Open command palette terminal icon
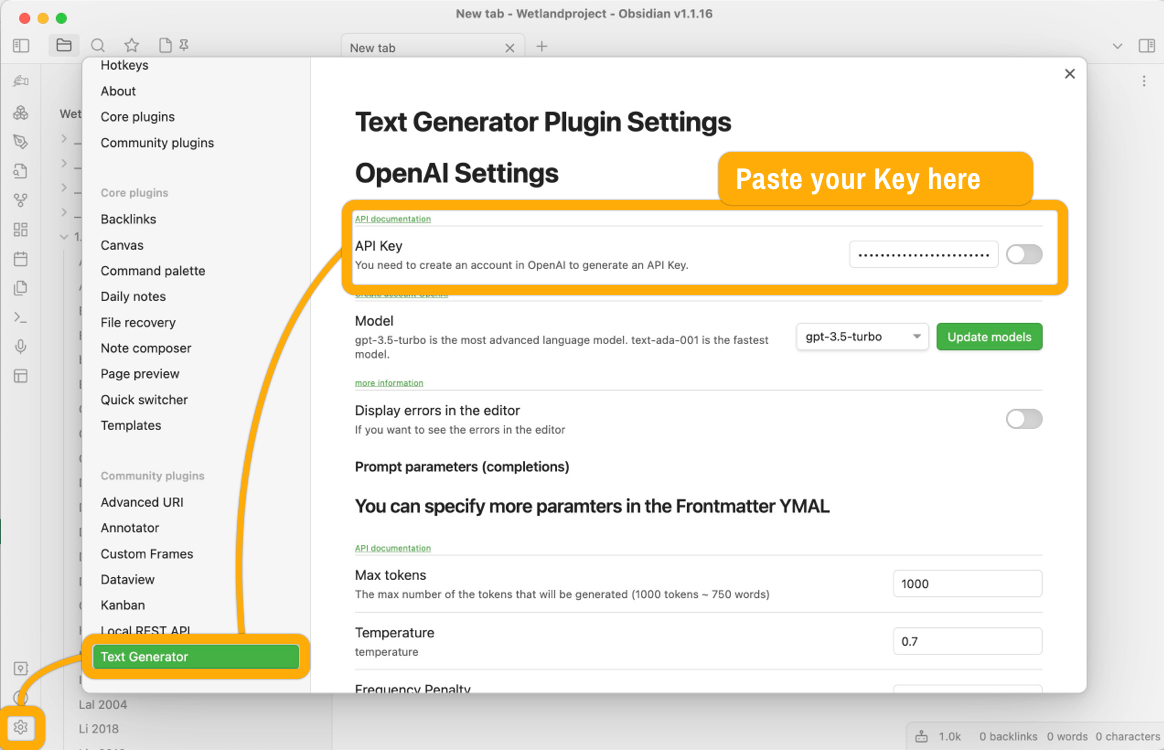Image resolution: width=1164 pixels, height=750 pixels. pyautogui.click(x=21, y=318)
